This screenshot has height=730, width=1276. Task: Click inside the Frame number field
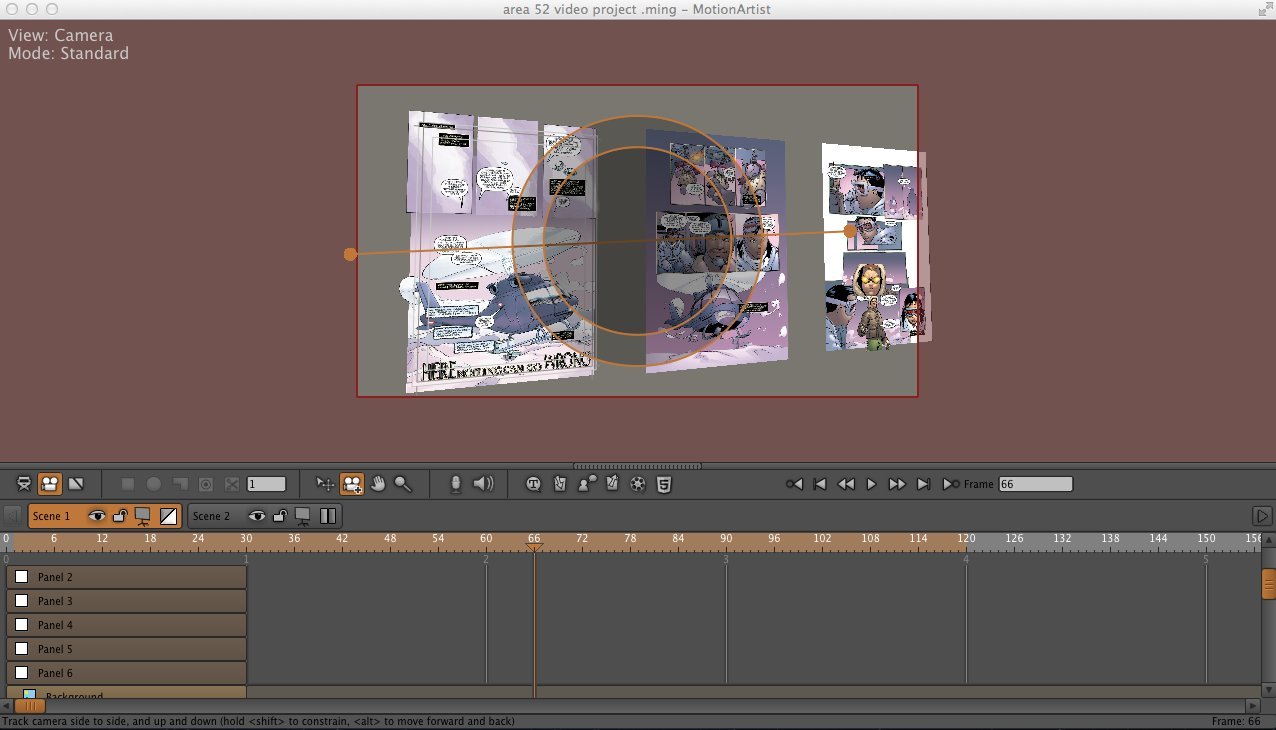pos(1035,484)
